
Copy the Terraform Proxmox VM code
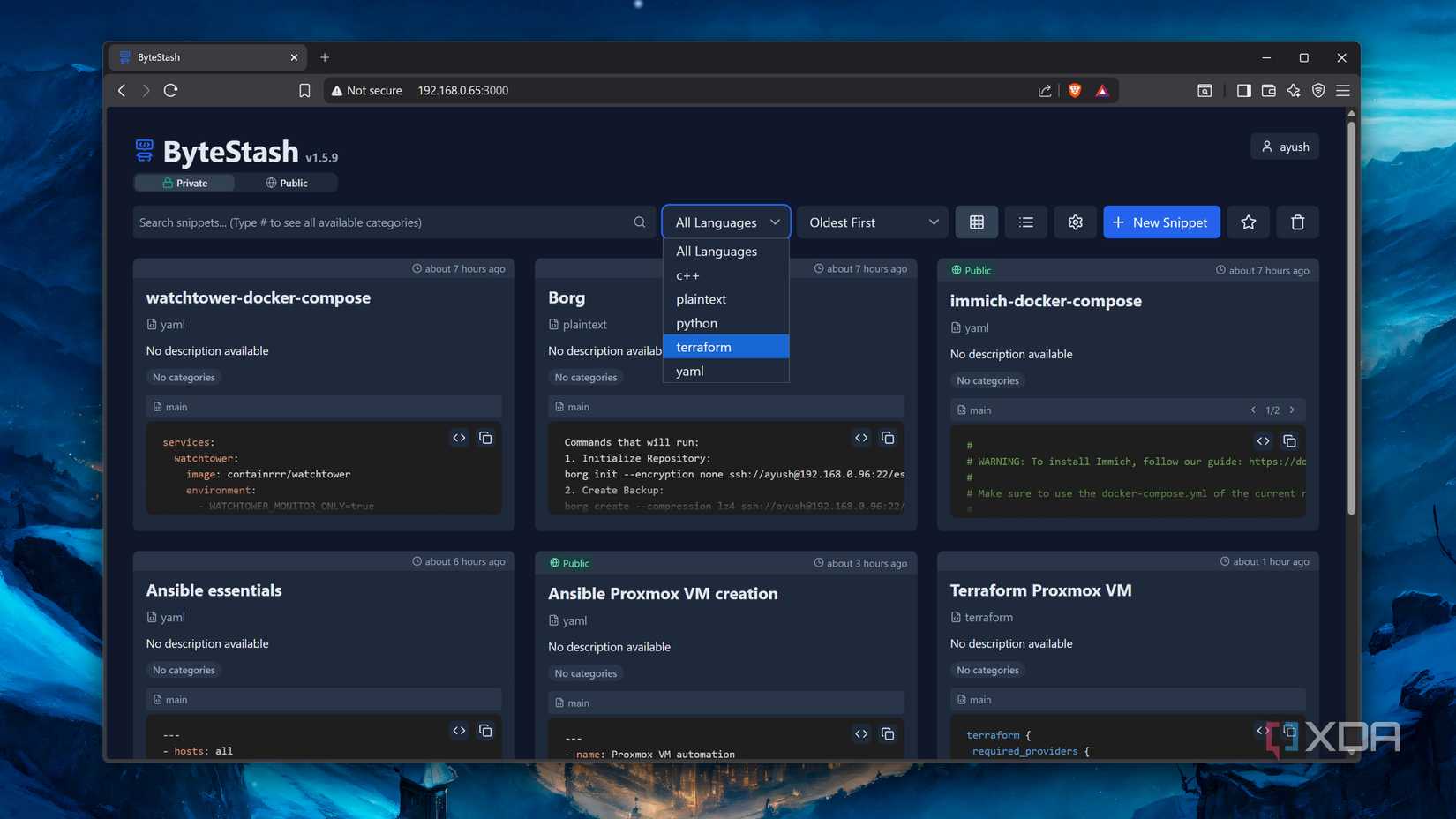[1289, 731]
